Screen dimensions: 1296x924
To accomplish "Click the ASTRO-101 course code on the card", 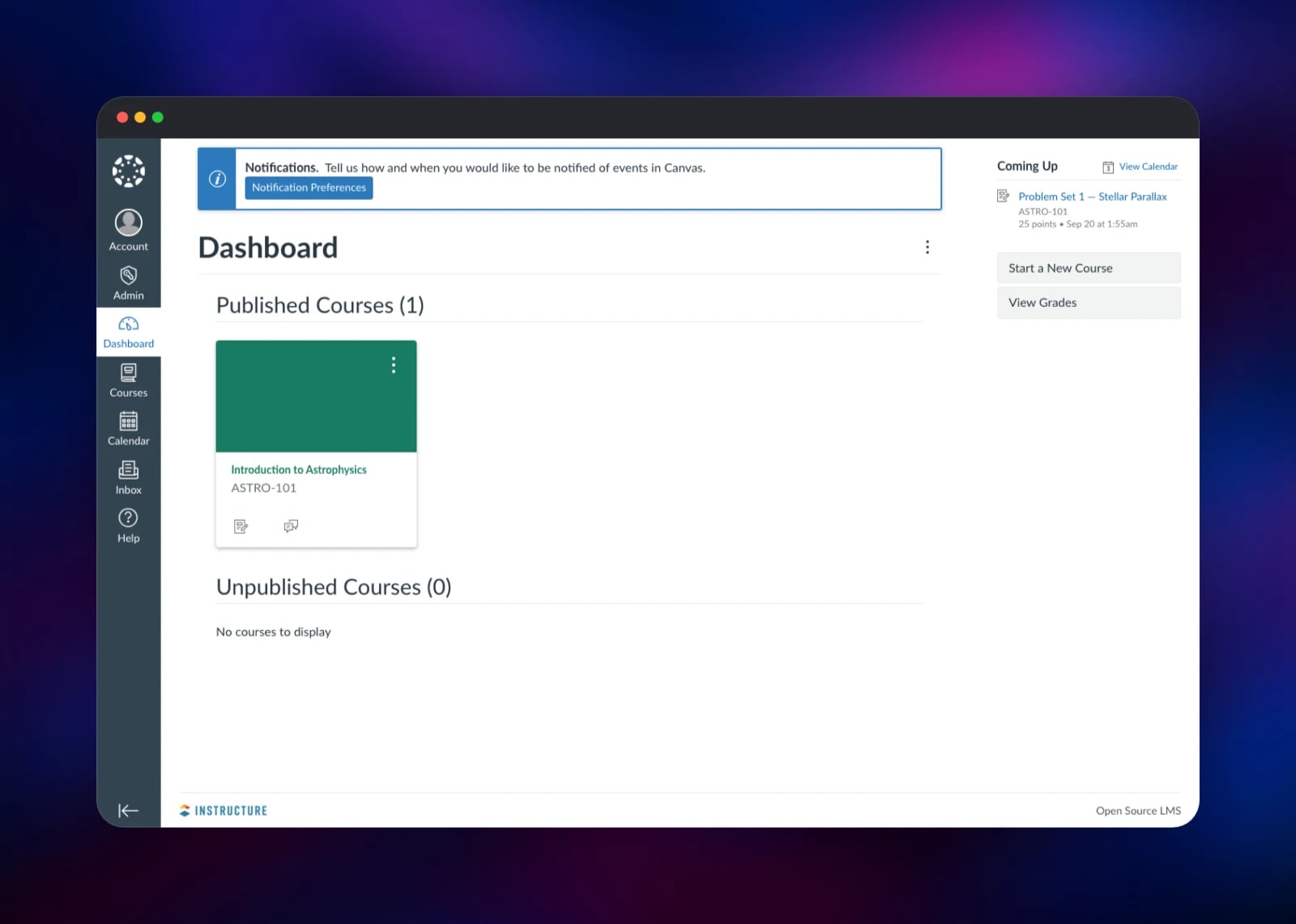I will point(264,488).
